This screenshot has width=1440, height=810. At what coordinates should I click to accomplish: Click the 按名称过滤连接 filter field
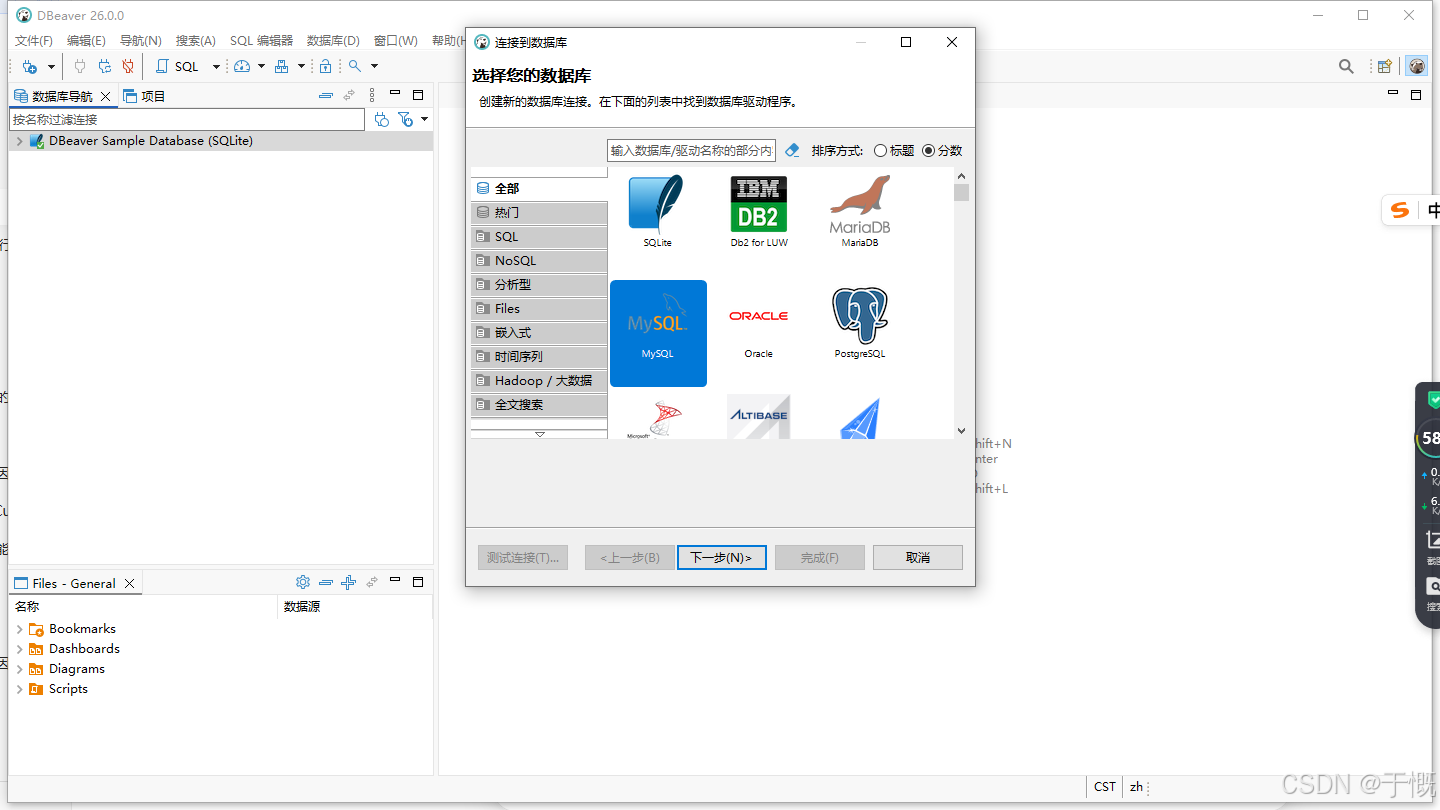187,119
